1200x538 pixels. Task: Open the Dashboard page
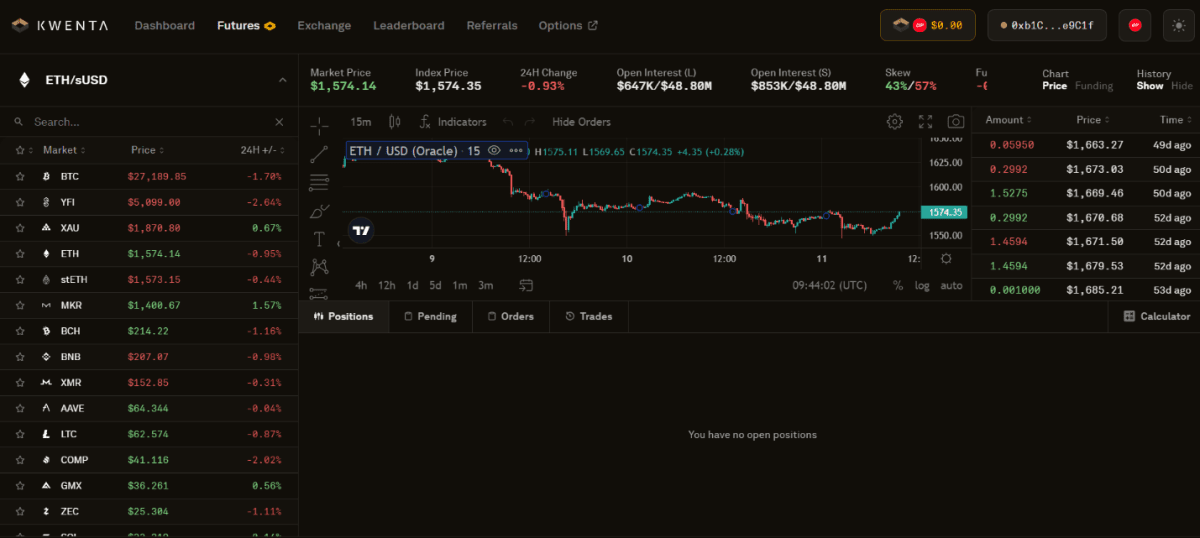pos(164,25)
